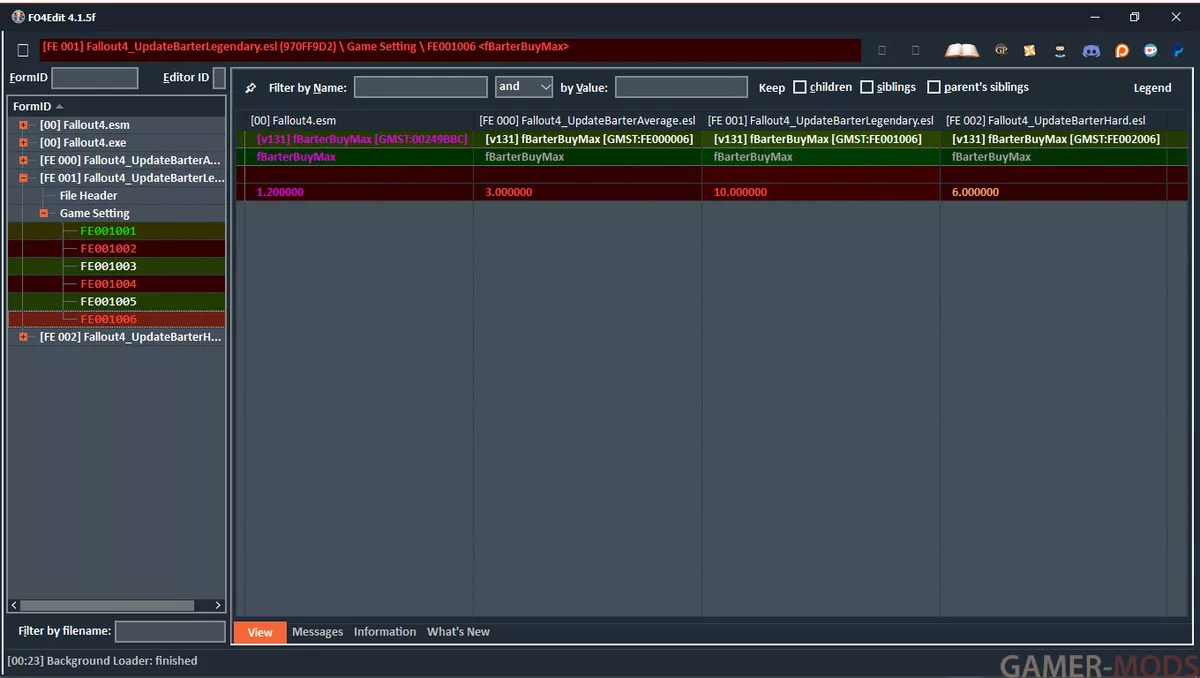Expand the [00] Fallout4.exe tree node
The image size is (1200, 678).
tap(23, 143)
